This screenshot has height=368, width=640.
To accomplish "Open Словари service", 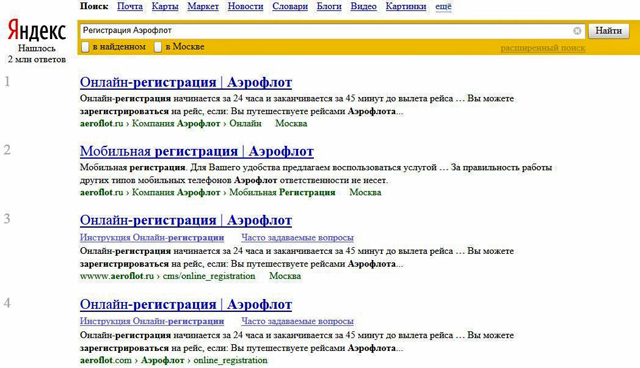I will coord(290,7).
